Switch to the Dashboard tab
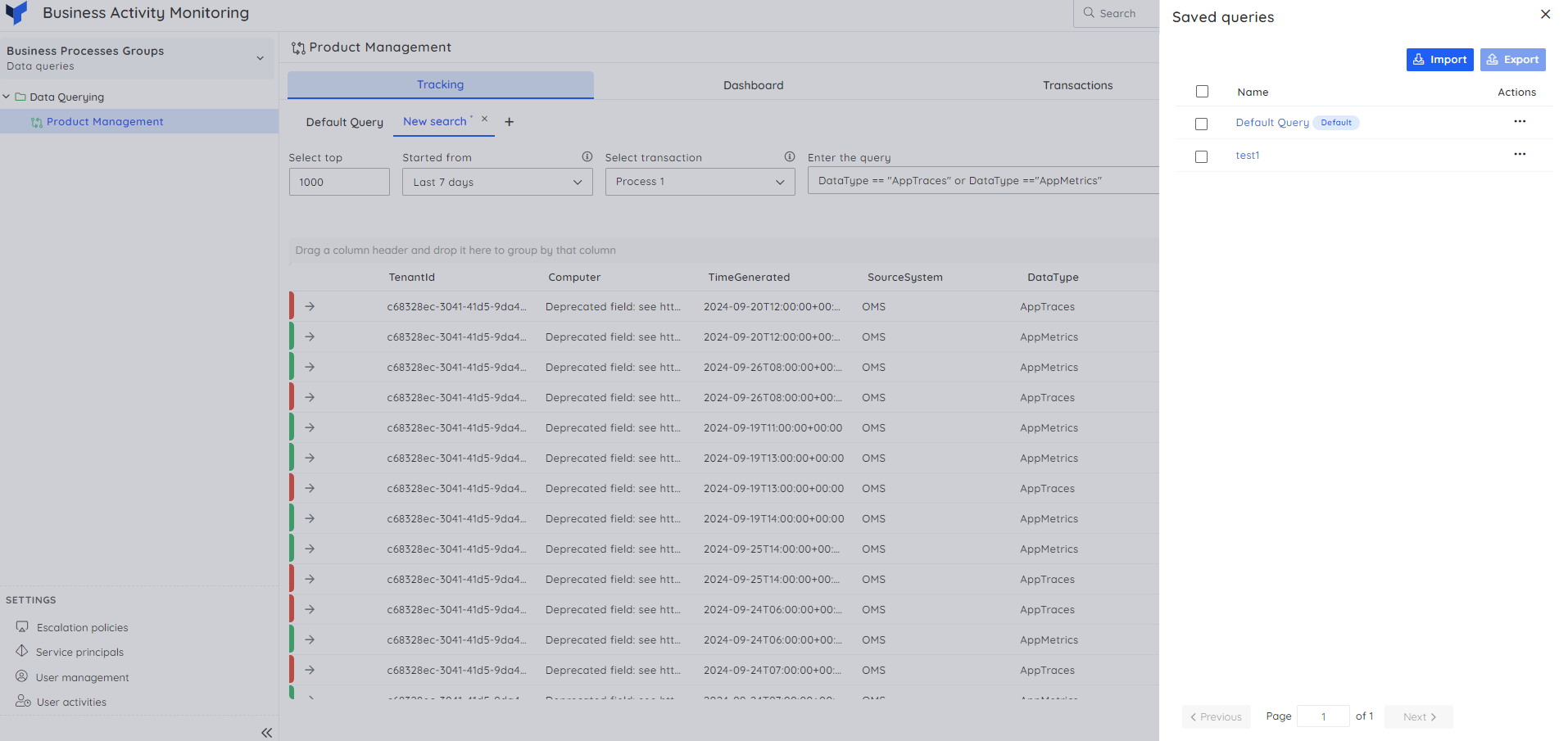 click(x=753, y=85)
